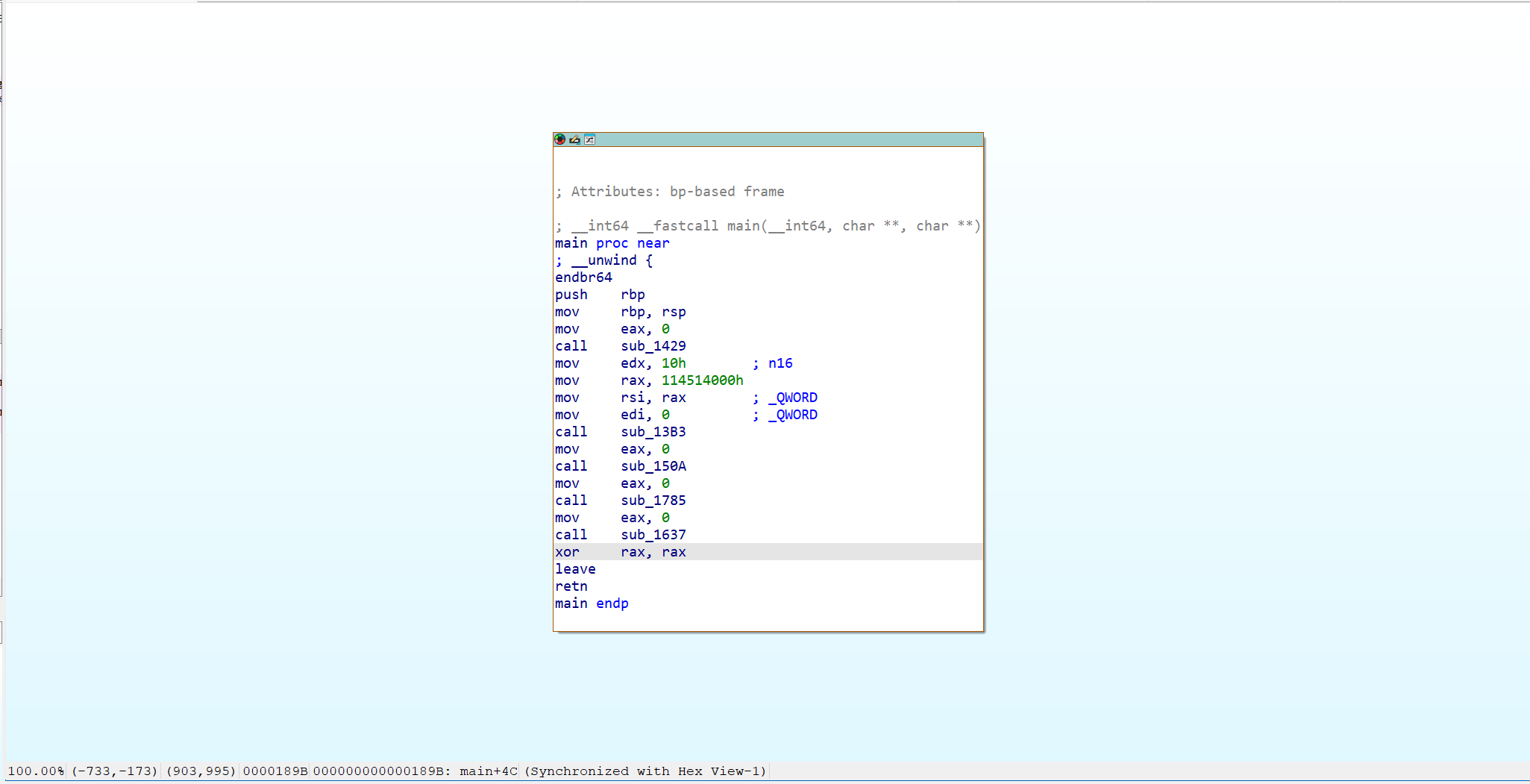The height and width of the screenshot is (784, 1530).
Task: Select the retn instruction
Action: coord(571,586)
